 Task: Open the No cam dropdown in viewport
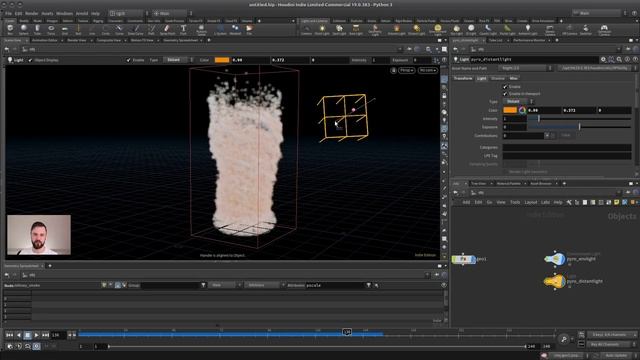427,71
